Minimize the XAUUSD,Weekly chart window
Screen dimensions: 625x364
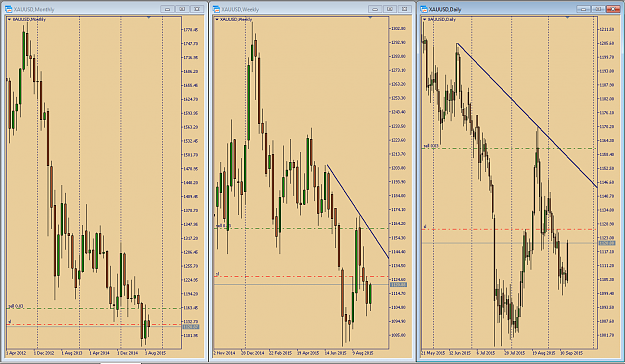tap(375, 9)
